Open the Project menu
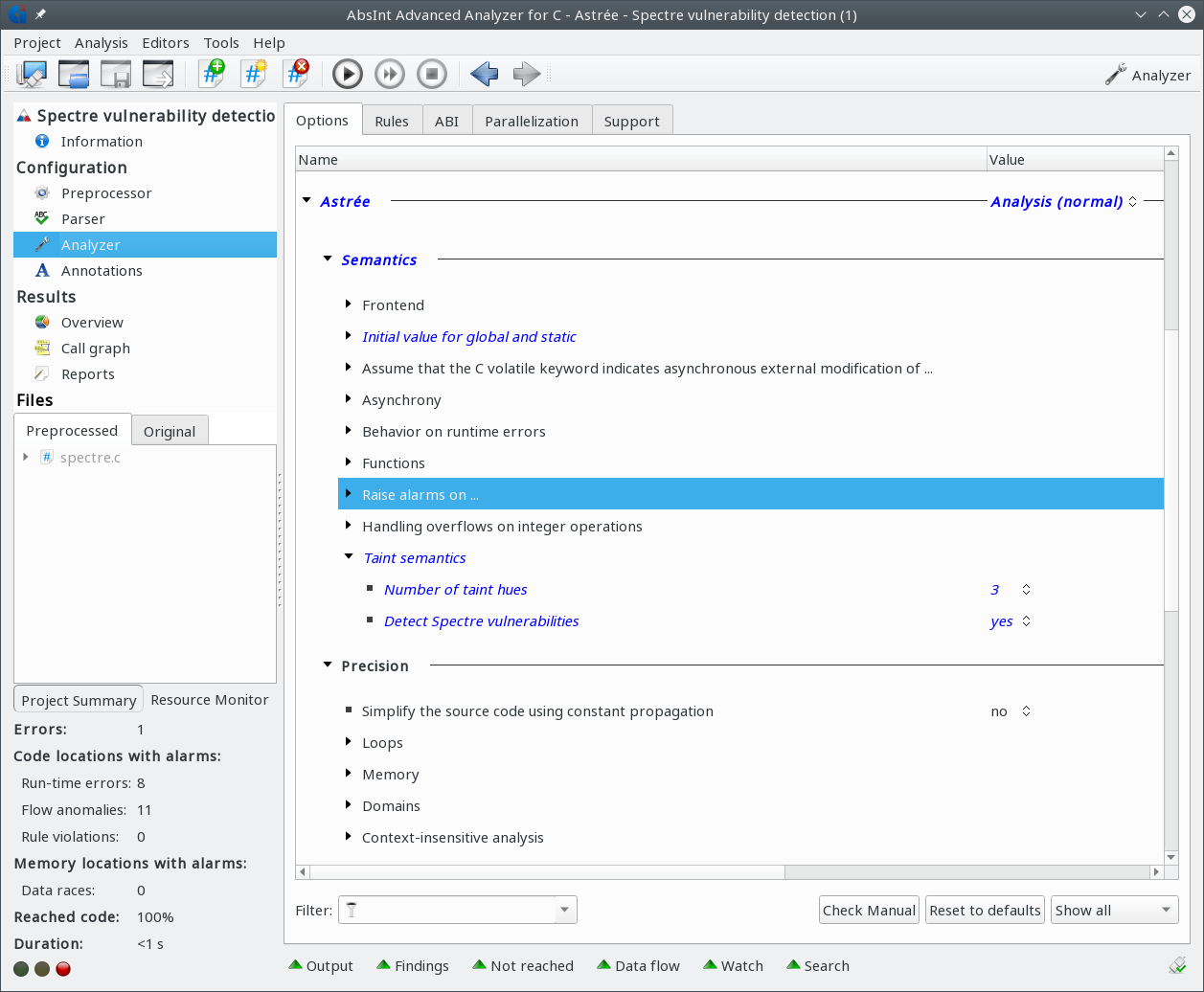The height and width of the screenshot is (992, 1204). click(37, 43)
